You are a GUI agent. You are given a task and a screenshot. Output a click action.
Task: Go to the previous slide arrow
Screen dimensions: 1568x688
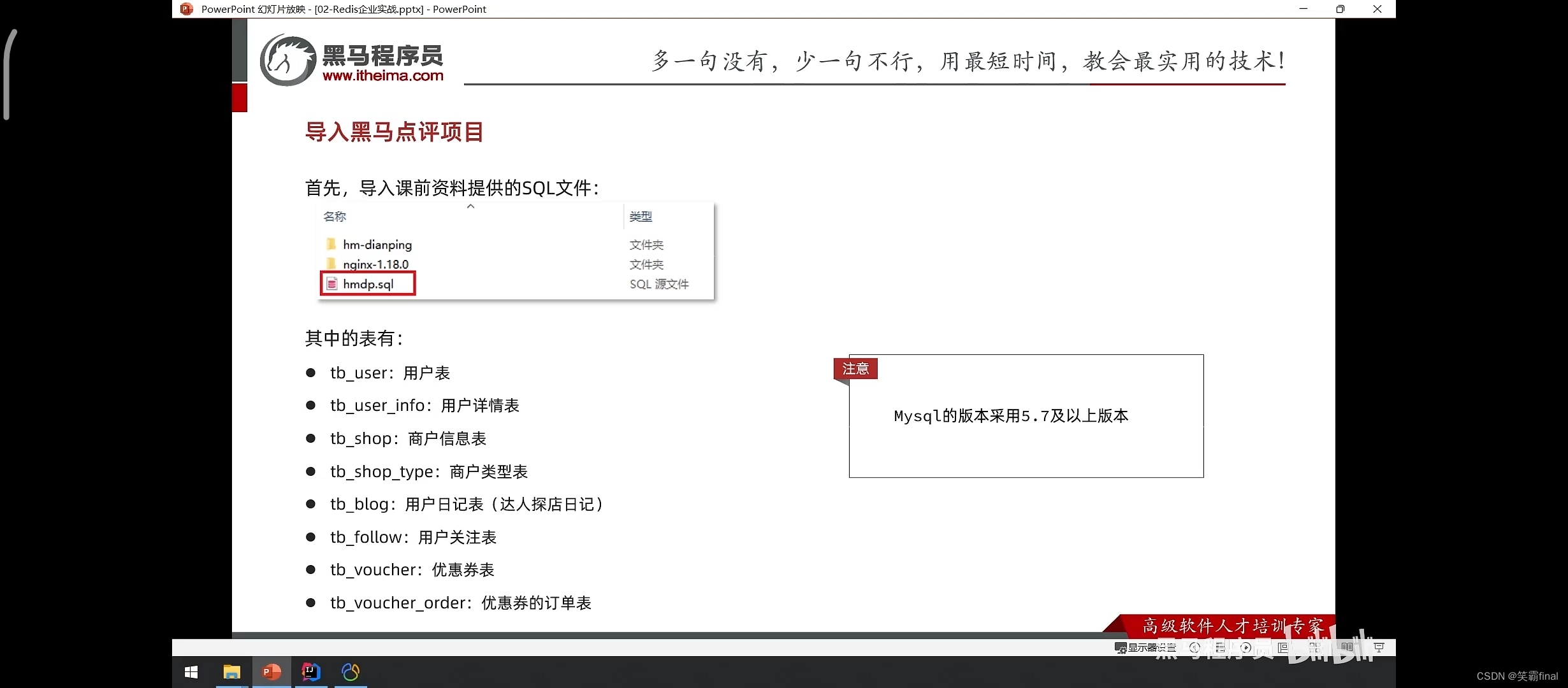pos(1194,647)
